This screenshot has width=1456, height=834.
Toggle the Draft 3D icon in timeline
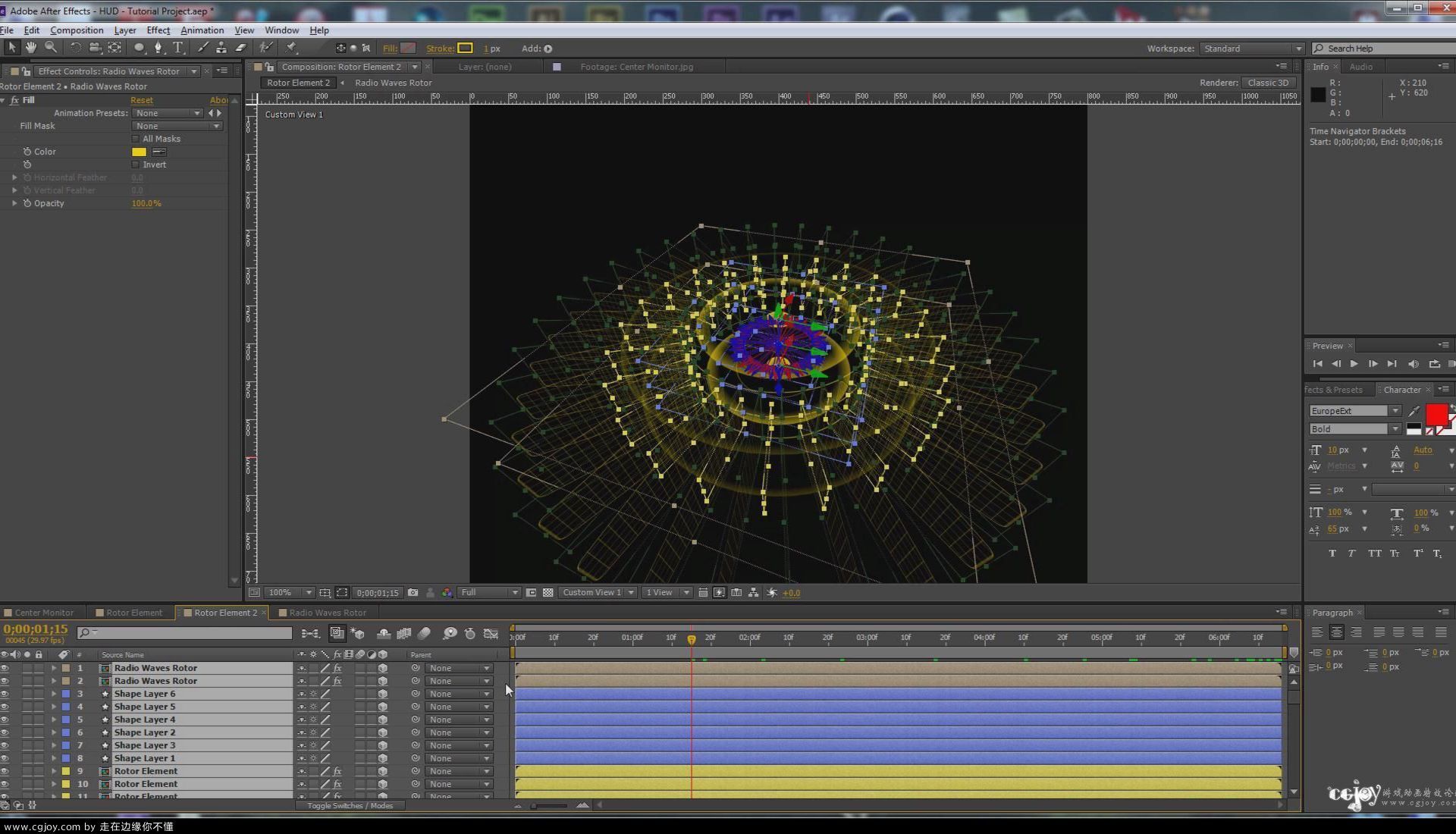coord(357,633)
